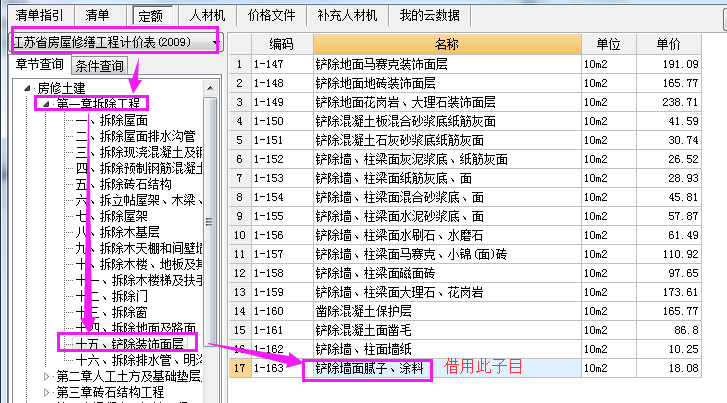Click the 单价 column header
The height and width of the screenshot is (403, 727).
click(669, 44)
